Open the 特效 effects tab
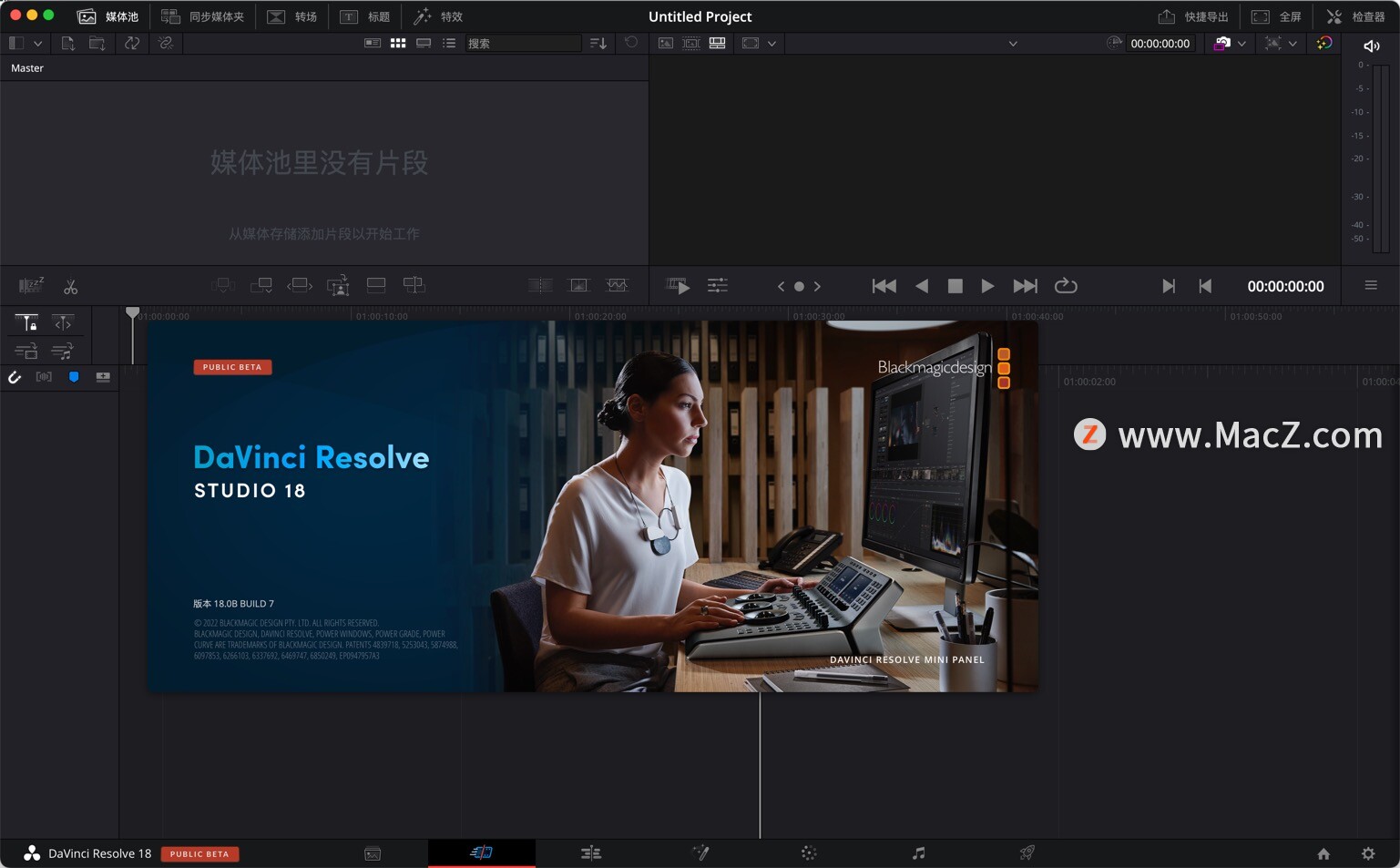 [x=438, y=16]
